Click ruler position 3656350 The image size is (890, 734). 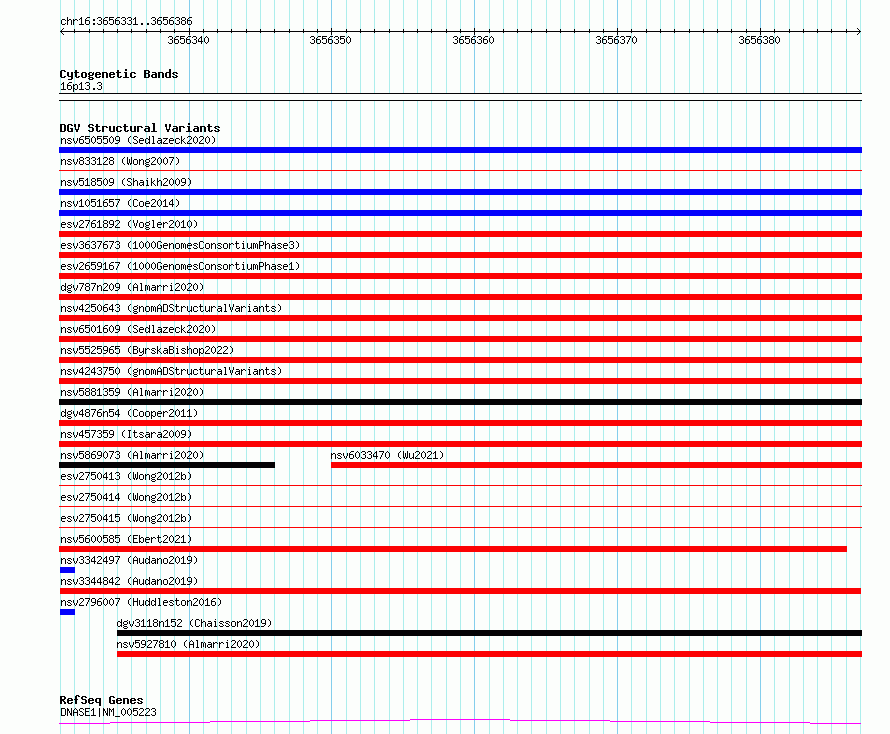[x=330, y=40]
